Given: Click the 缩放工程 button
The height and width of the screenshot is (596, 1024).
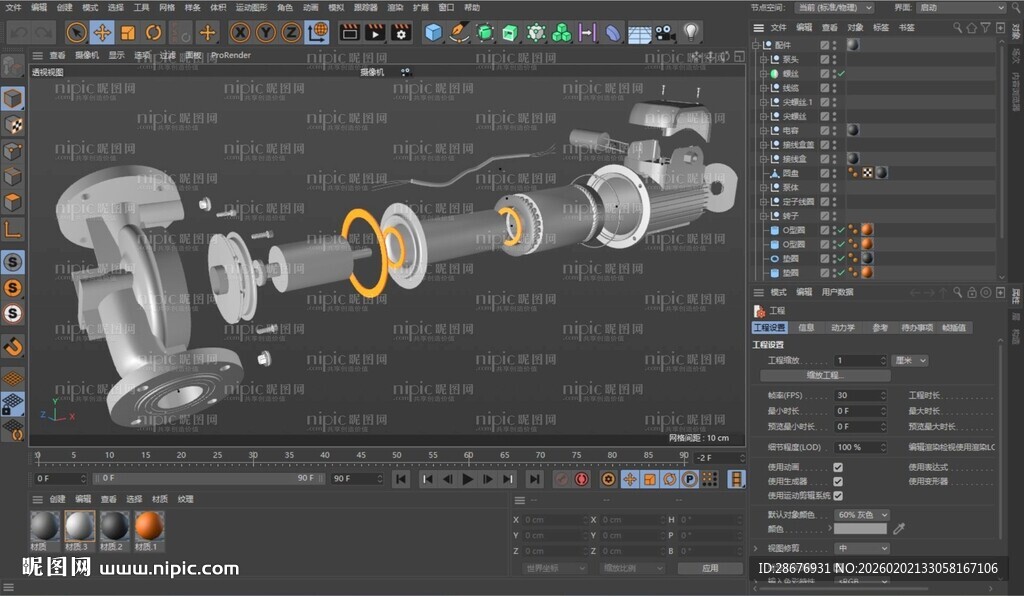Looking at the screenshot, I should pos(826,373).
